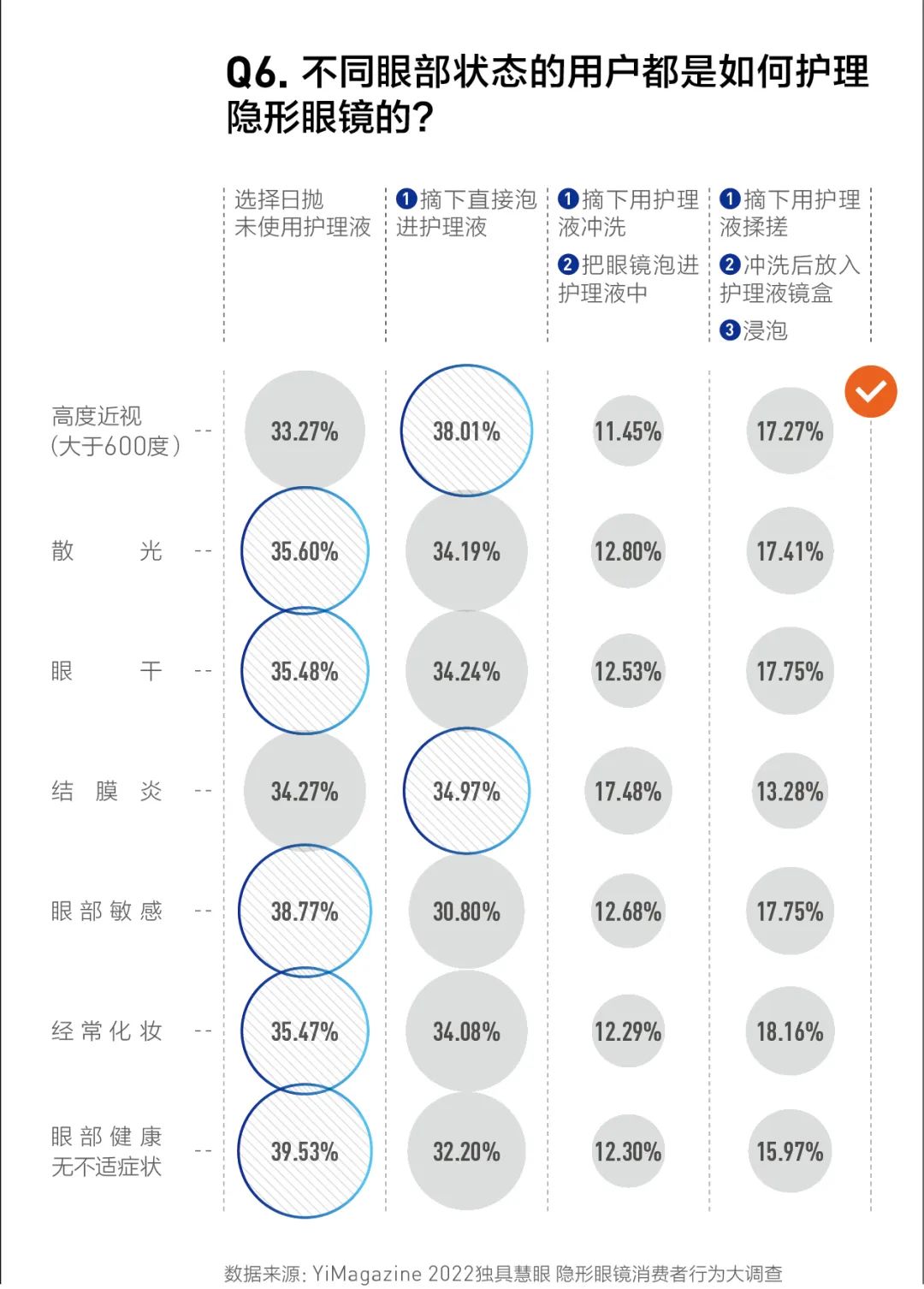Select the 眼部健康无不适症状 row label
The image size is (924, 1289).
(x=107, y=1151)
